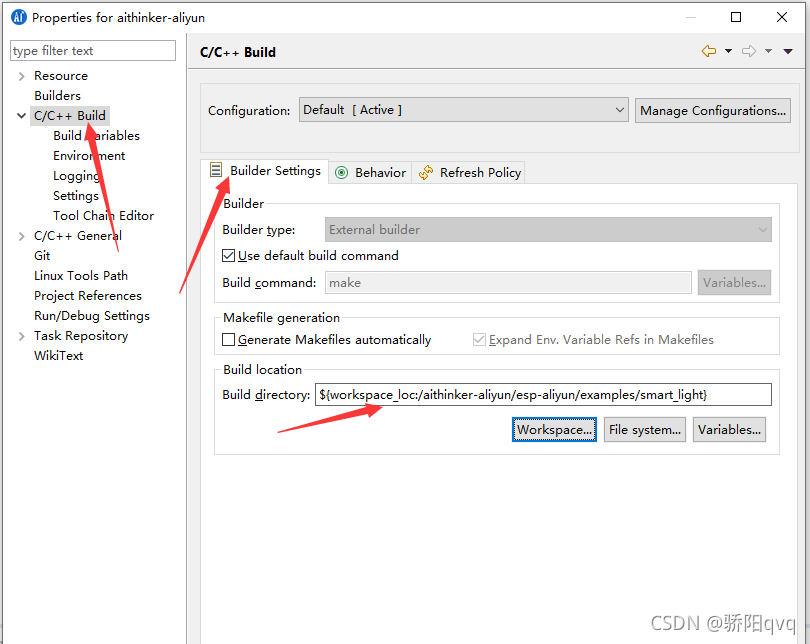Open the Builder type dropdown

[x=548, y=230]
